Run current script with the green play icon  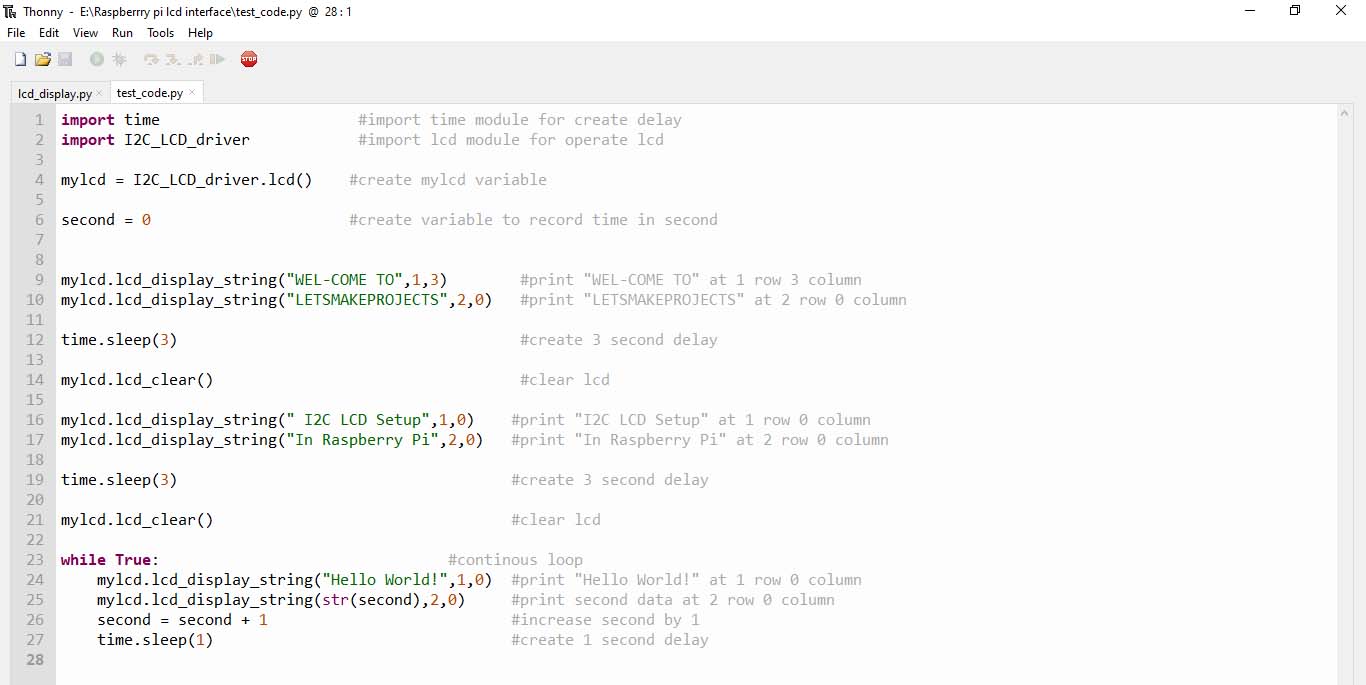pos(97,60)
